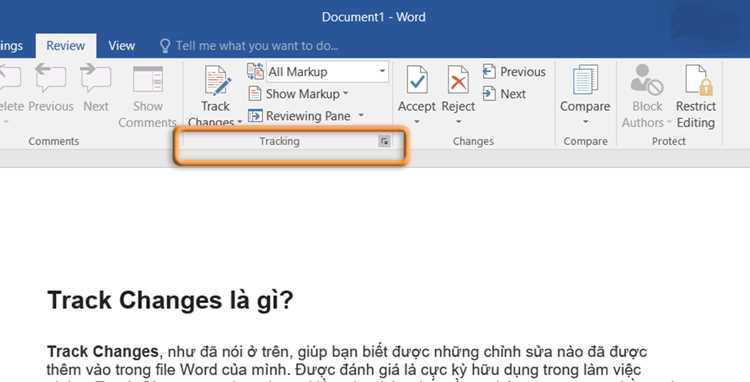Click the Reject change icon
Screen dimensions: 750x382
point(458,80)
